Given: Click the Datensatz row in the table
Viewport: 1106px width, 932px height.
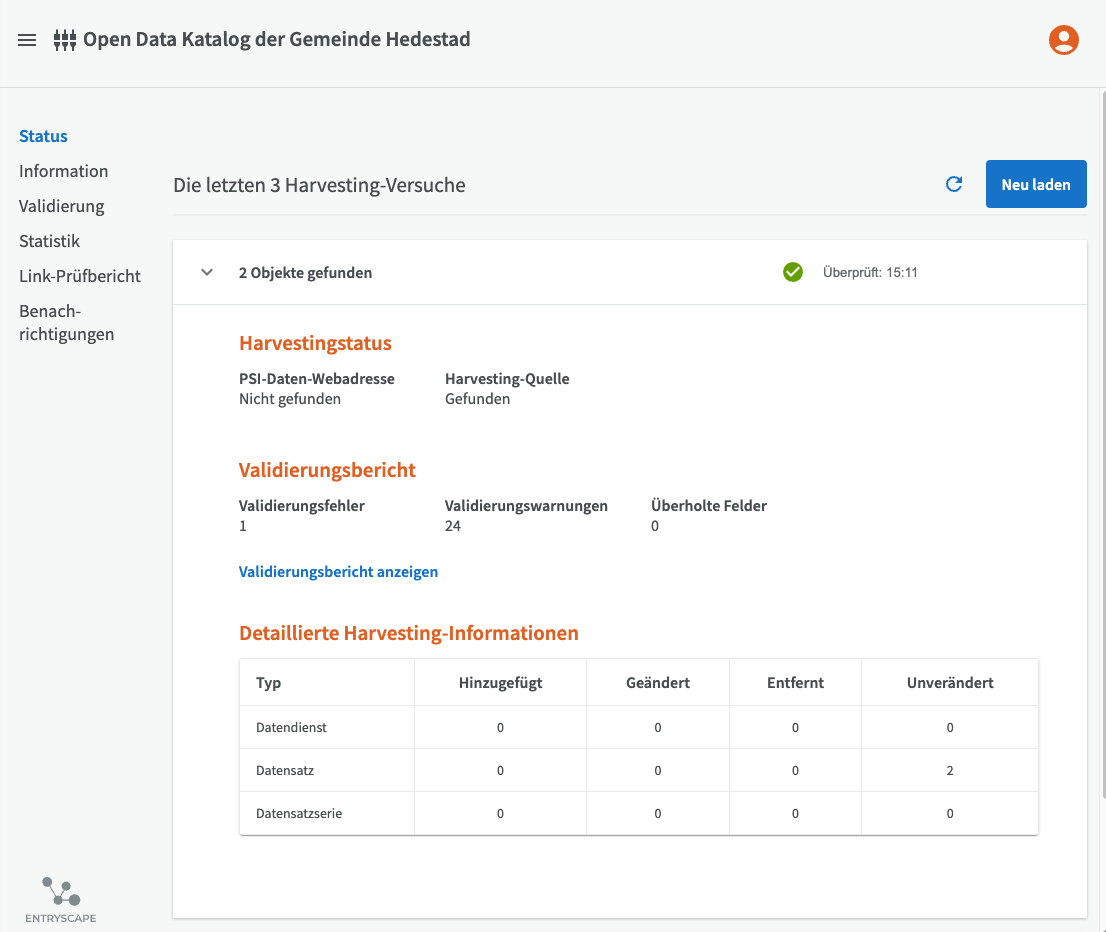Looking at the screenshot, I should [x=285, y=770].
